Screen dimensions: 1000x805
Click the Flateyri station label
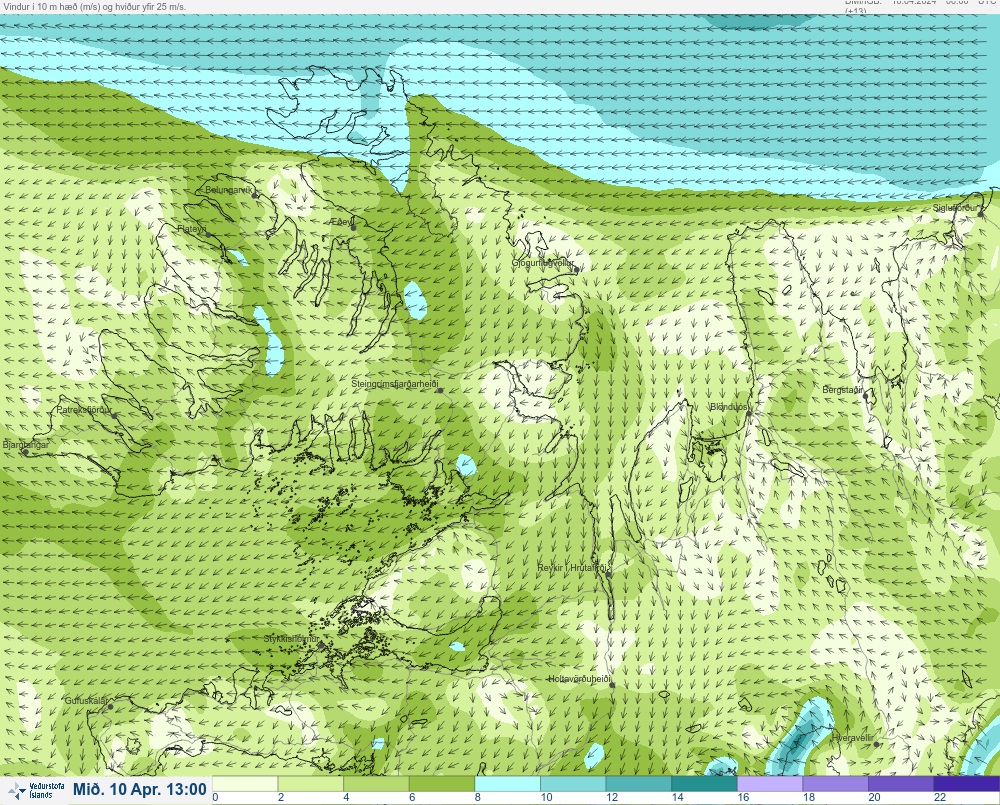pyautogui.click(x=192, y=228)
